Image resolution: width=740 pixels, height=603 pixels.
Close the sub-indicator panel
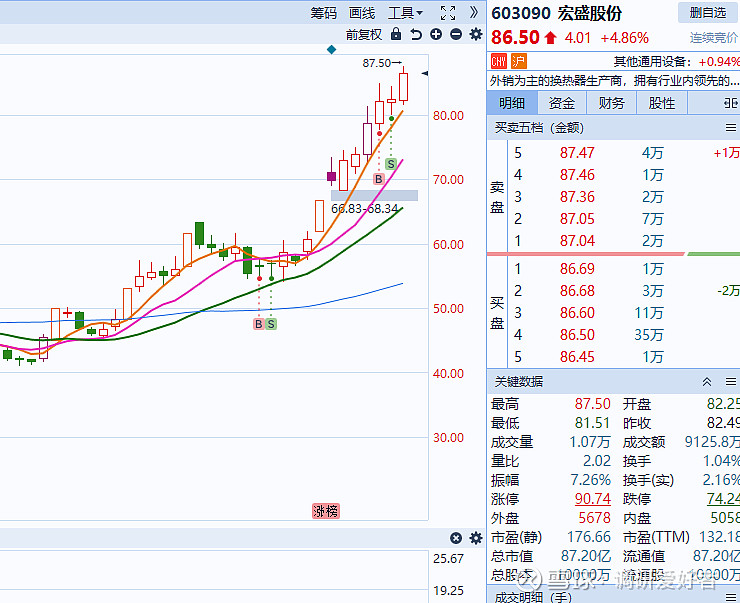tap(456, 538)
